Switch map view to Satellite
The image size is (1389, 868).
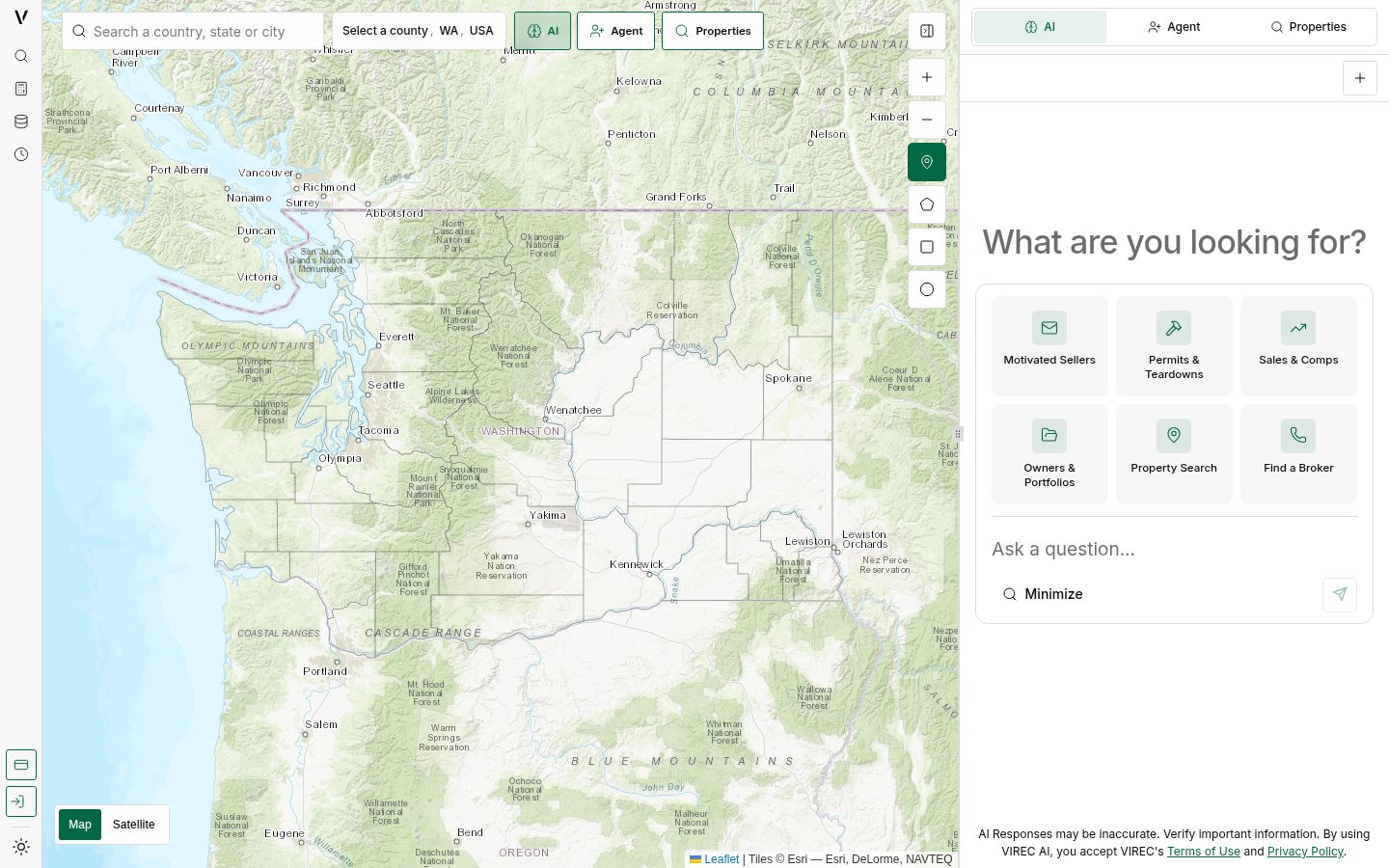click(133, 825)
